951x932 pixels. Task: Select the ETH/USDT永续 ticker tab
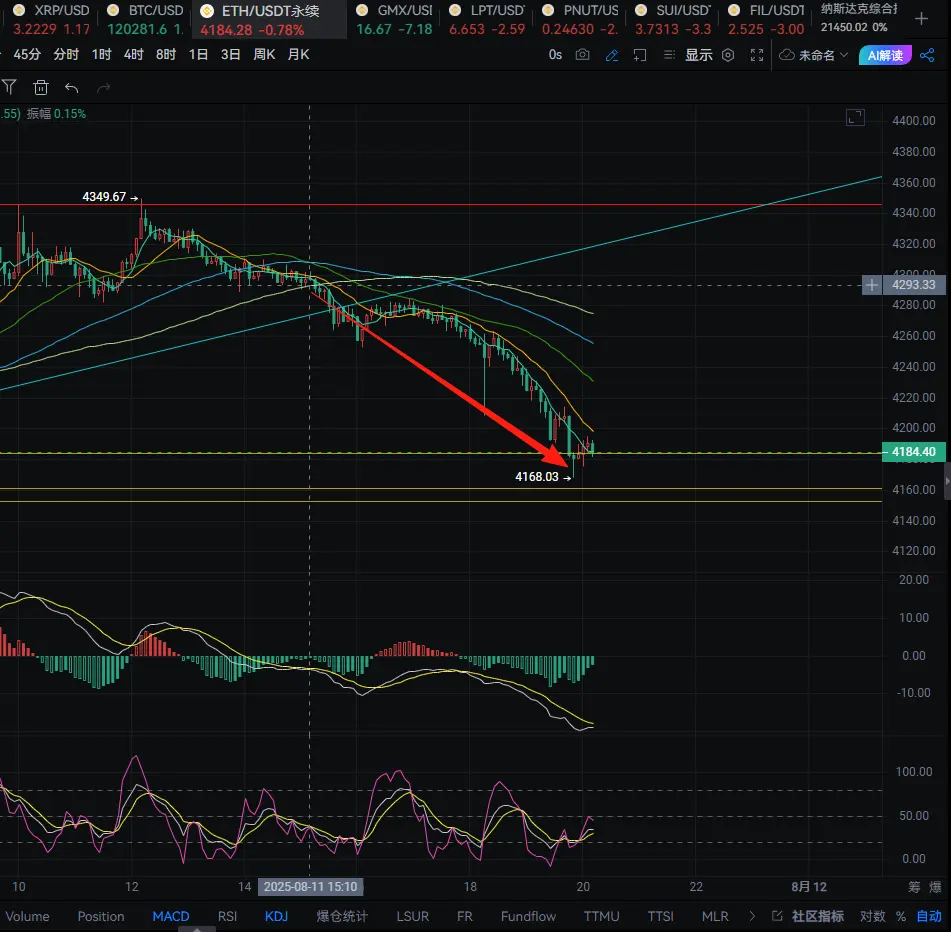coord(269,19)
